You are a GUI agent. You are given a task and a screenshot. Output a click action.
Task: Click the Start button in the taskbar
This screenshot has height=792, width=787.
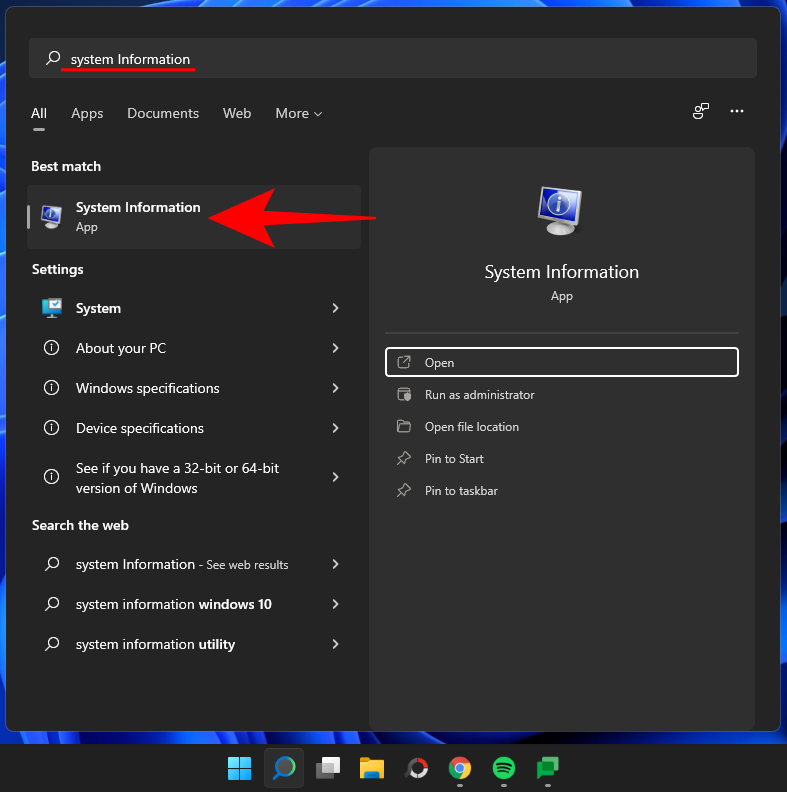[240, 768]
